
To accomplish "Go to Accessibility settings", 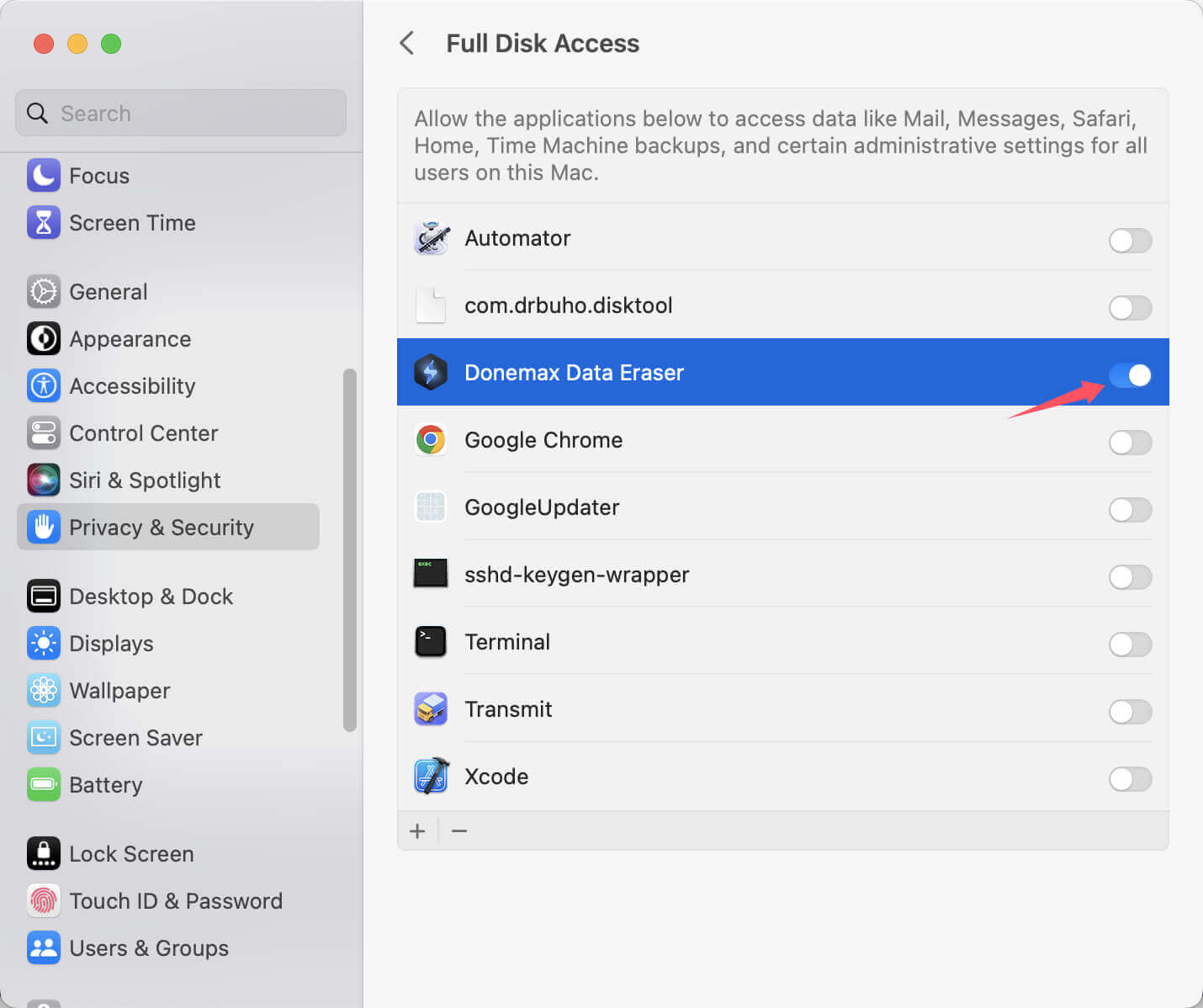I will pyautogui.click(x=132, y=386).
